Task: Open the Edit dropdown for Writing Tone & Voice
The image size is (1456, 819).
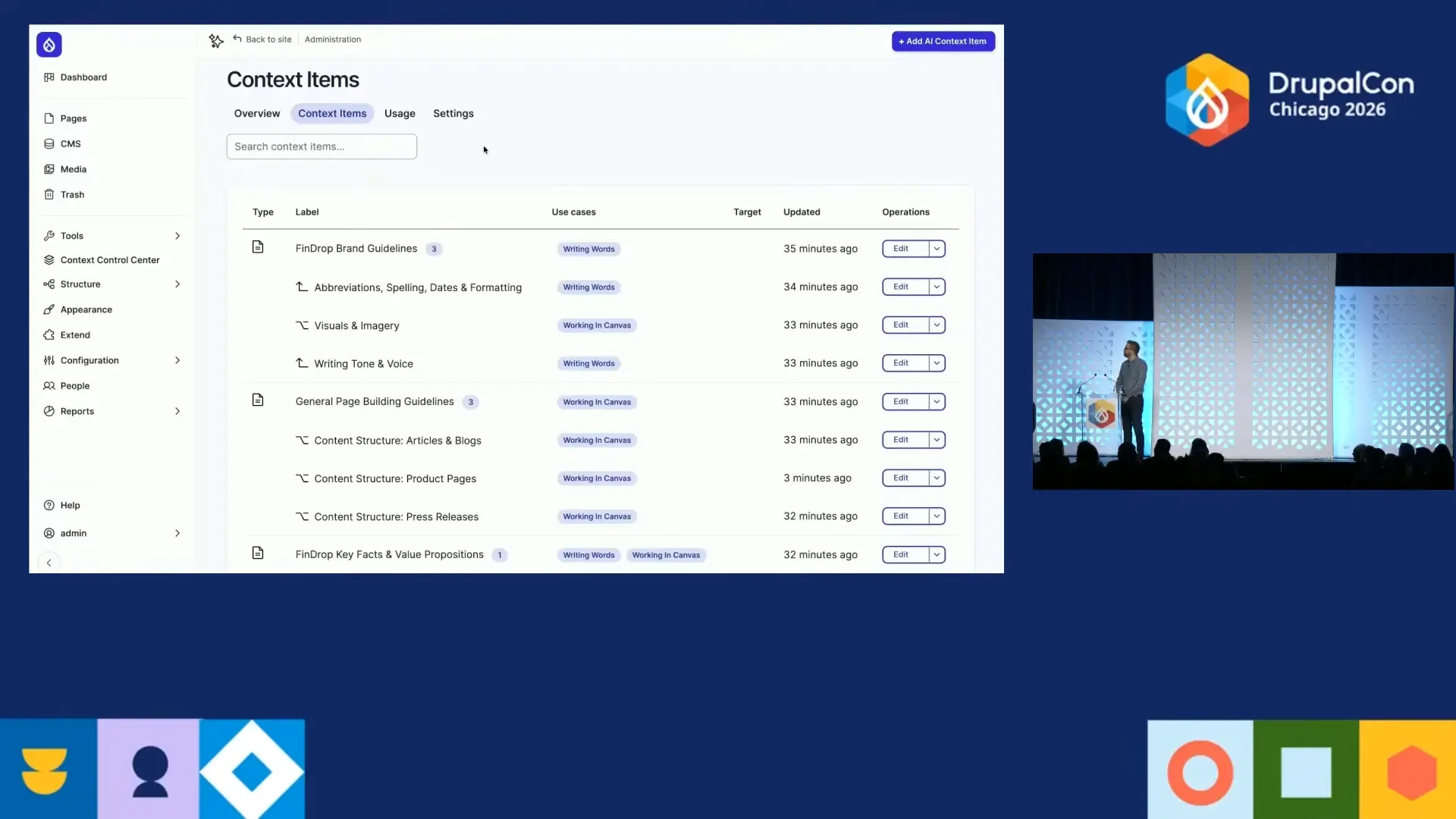Action: (937, 362)
